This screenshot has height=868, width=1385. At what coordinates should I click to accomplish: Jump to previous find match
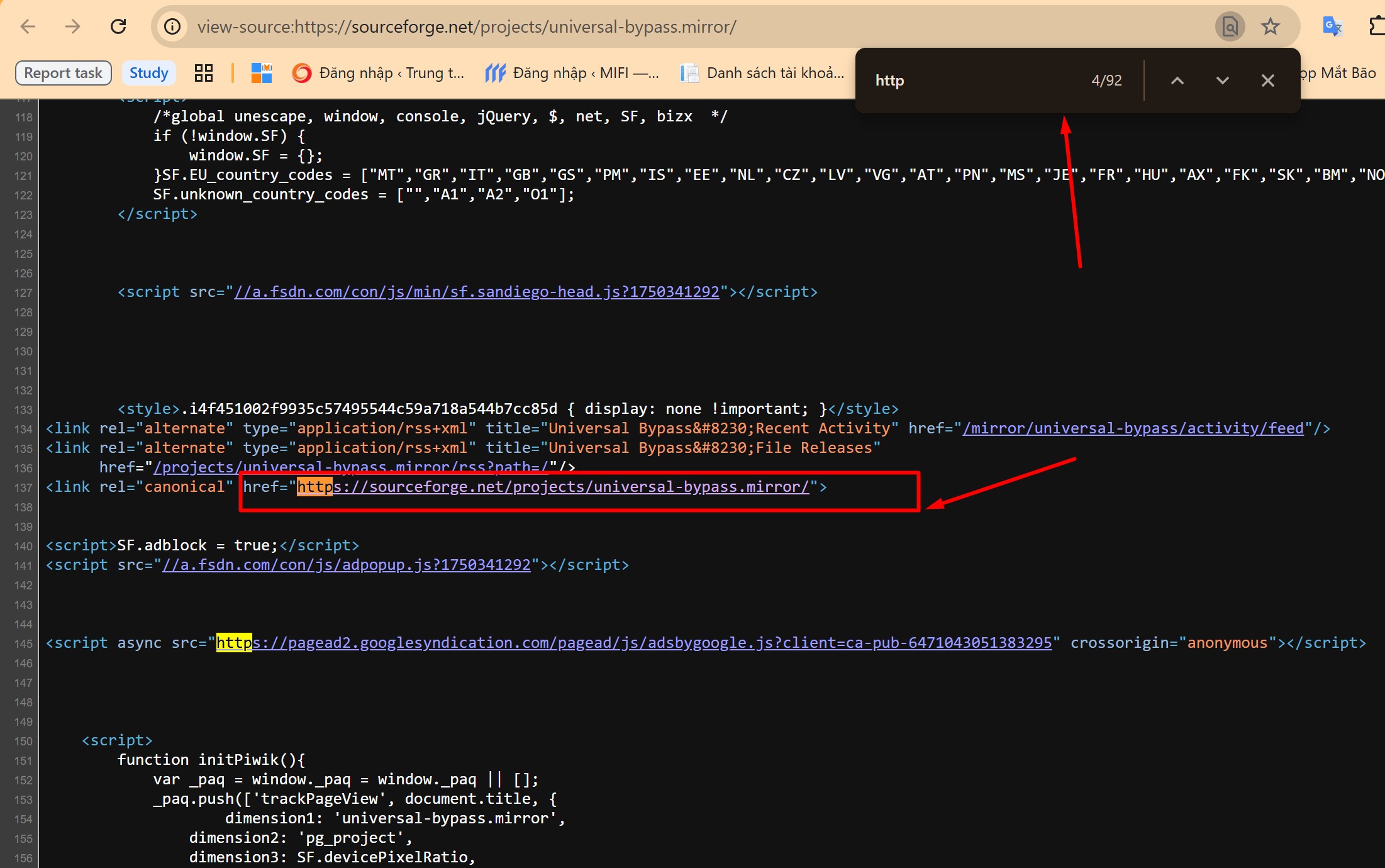1177,81
